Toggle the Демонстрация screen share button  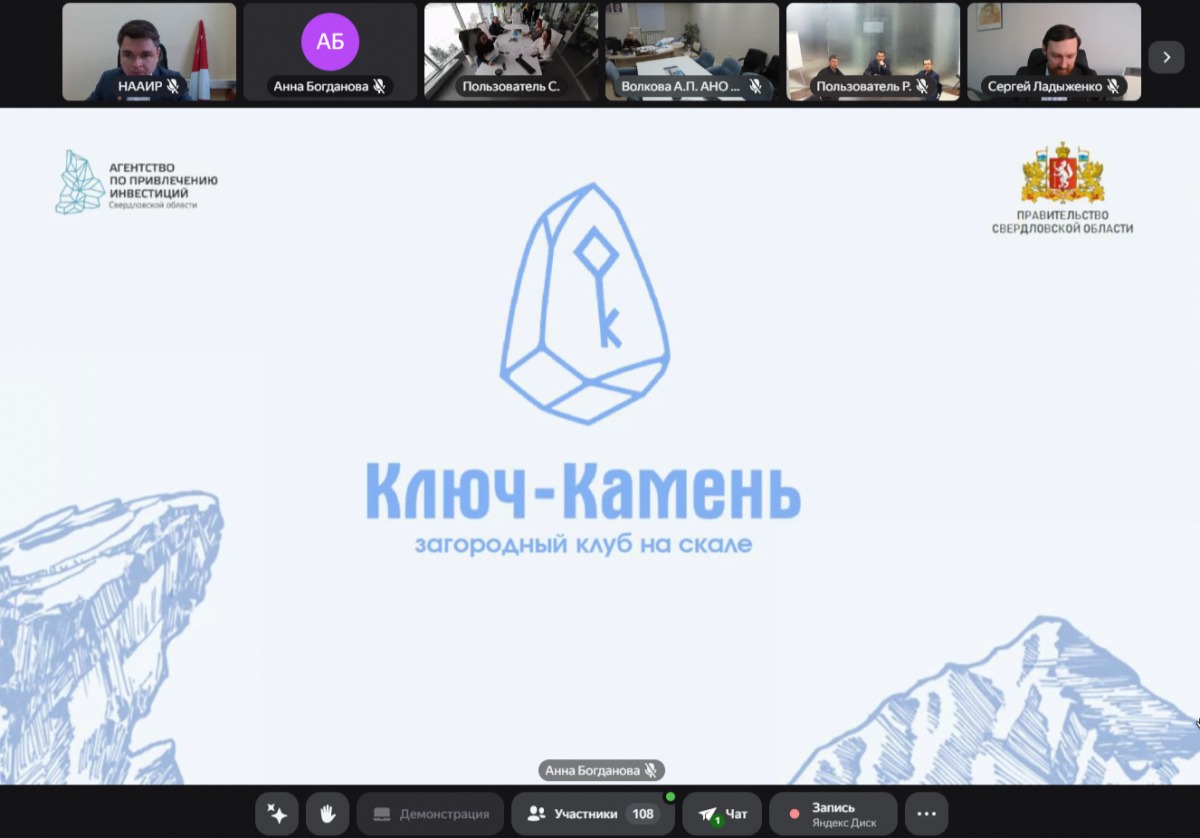click(x=431, y=814)
